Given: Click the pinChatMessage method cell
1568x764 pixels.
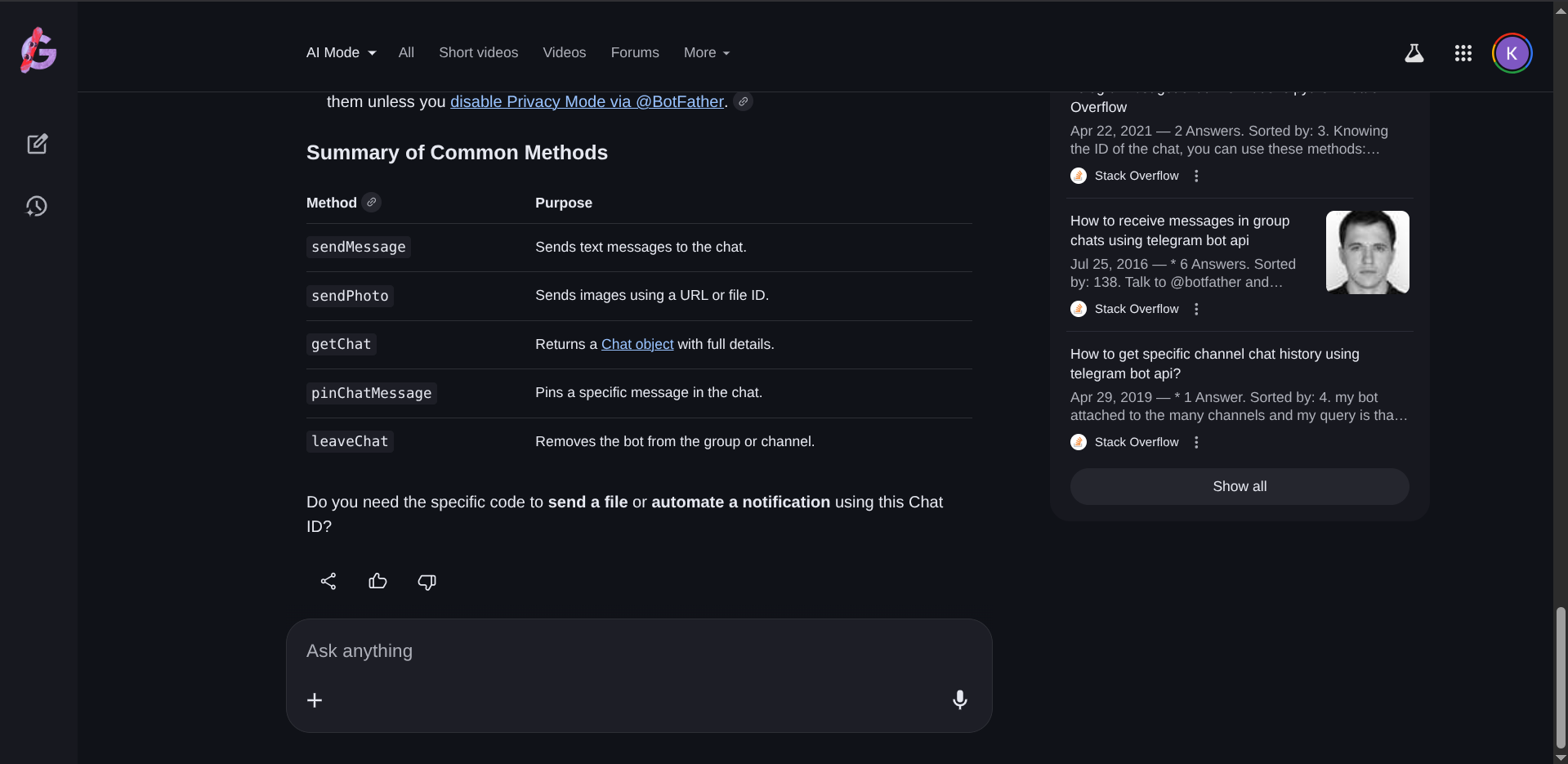Looking at the screenshot, I should tap(372, 393).
